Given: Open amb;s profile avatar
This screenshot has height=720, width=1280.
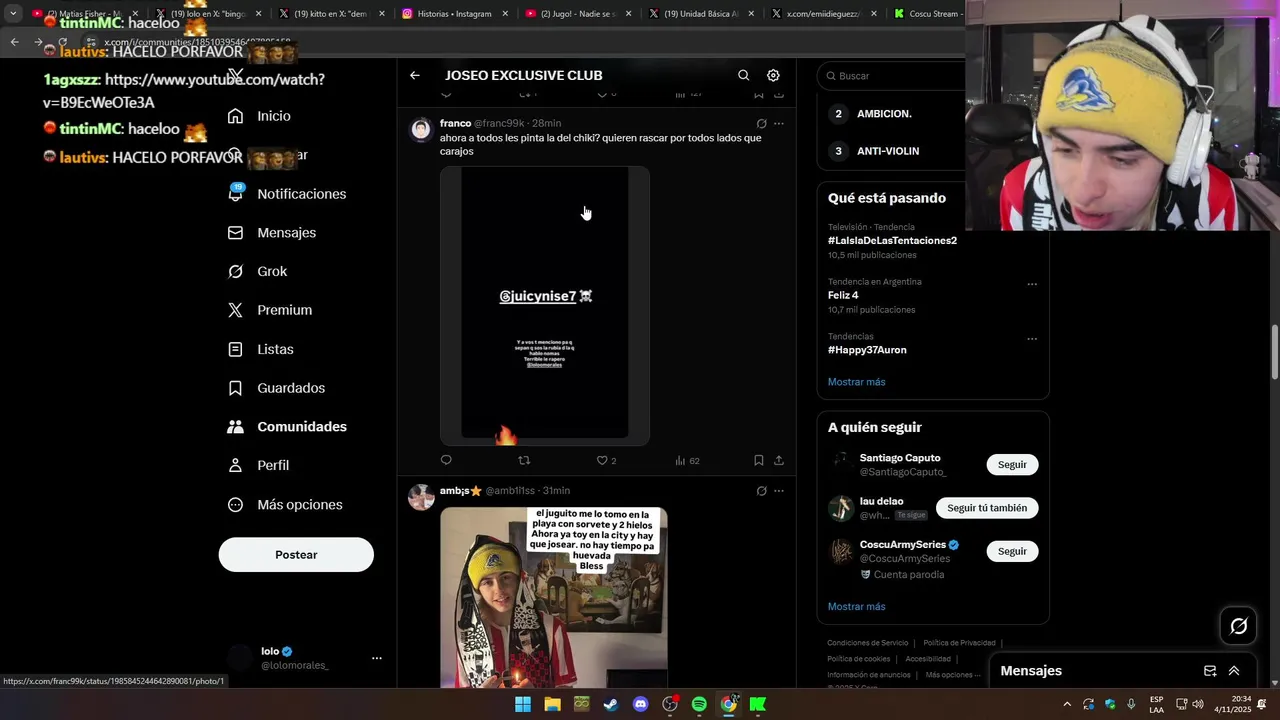Looking at the screenshot, I should [421, 496].
